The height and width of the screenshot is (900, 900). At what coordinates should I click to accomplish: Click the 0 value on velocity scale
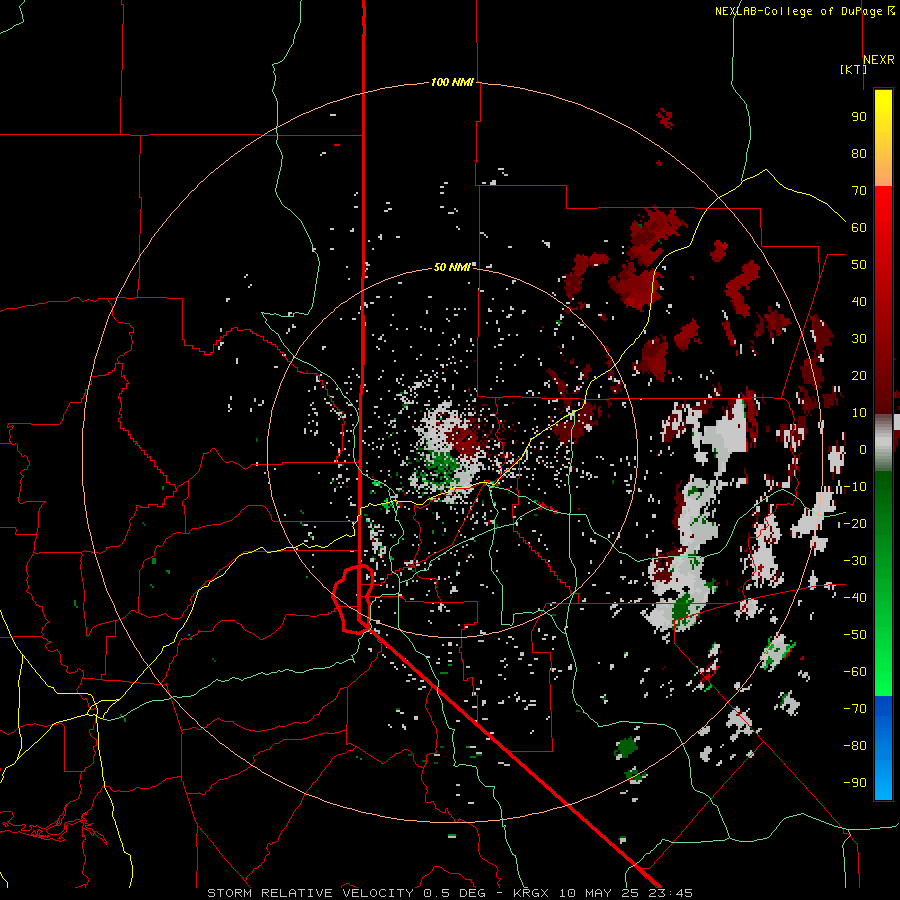(863, 450)
